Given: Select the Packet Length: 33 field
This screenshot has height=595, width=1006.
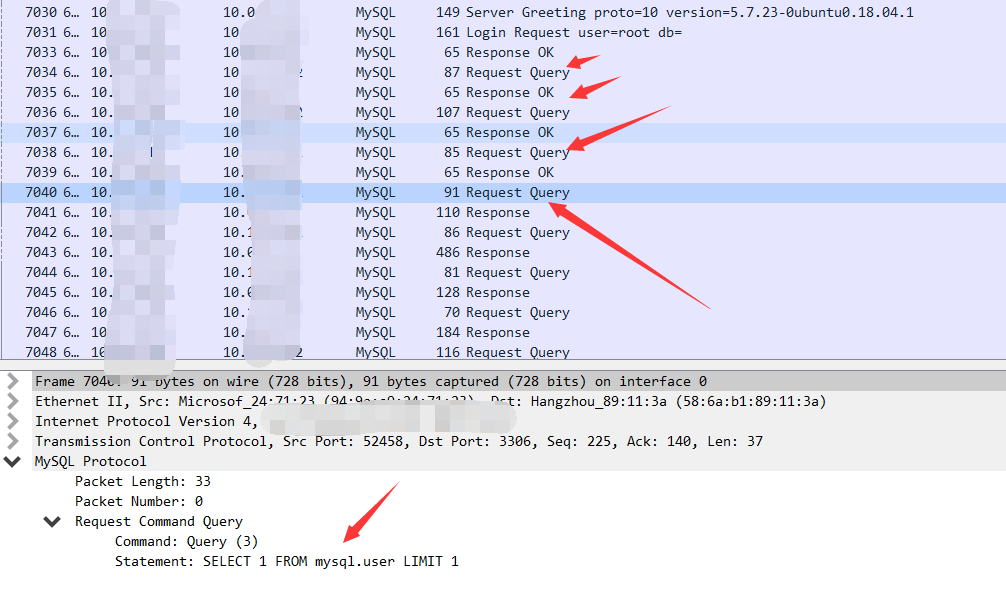Looking at the screenshot, I should pyautogui.click(x=142, y=481).
